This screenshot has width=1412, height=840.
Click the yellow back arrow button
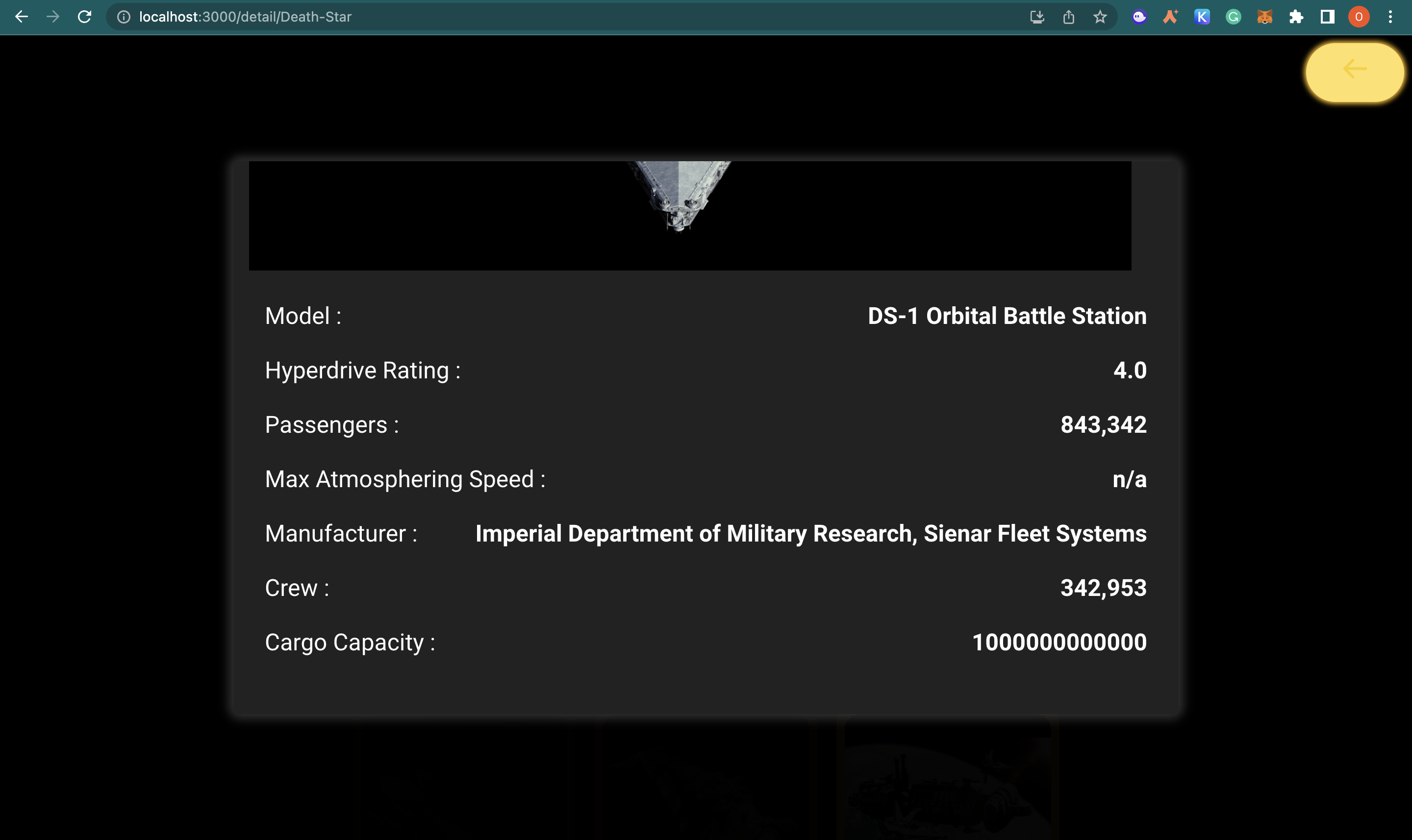1354,73
